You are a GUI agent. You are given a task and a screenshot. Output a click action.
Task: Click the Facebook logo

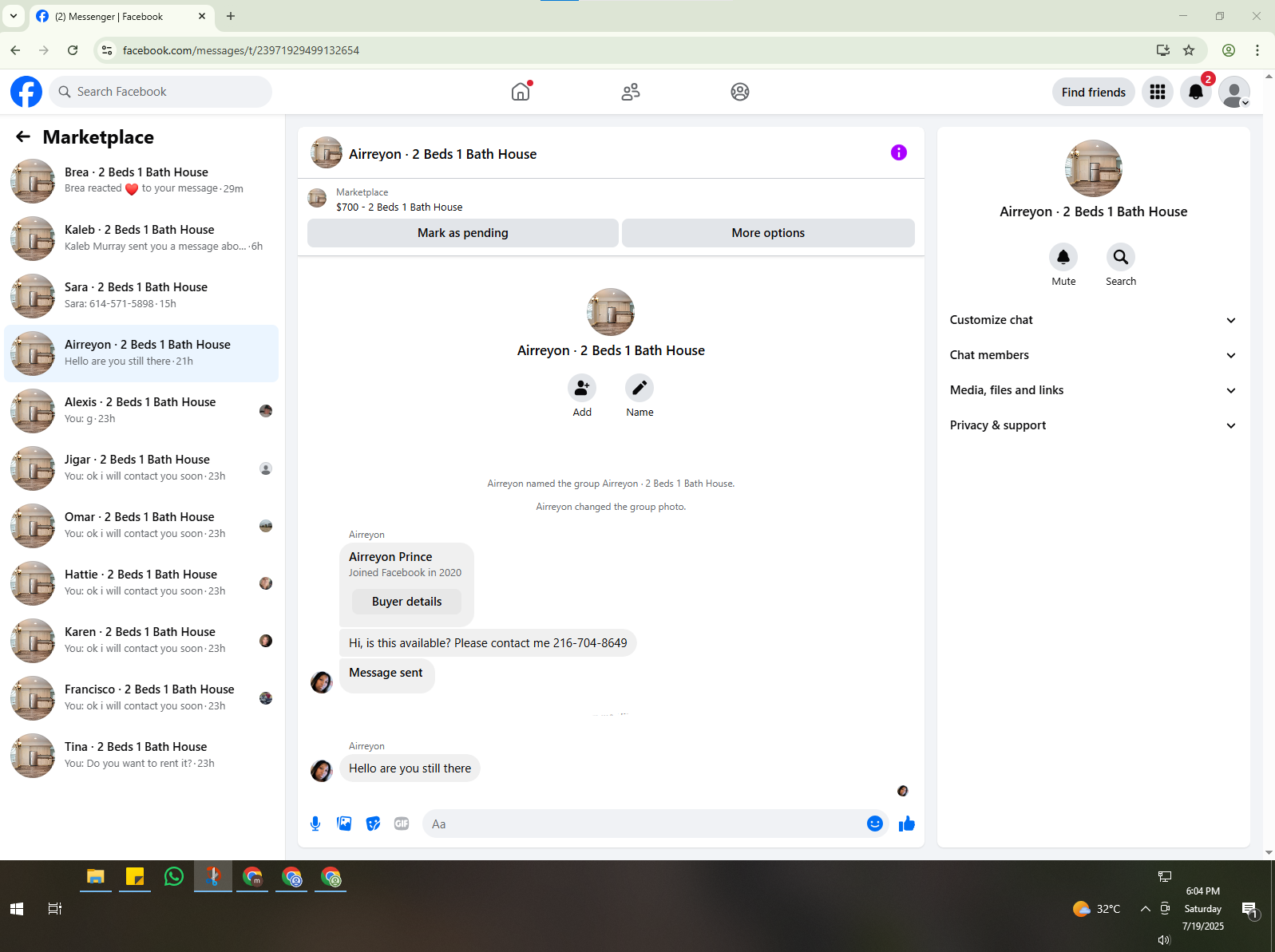(26, 92)
